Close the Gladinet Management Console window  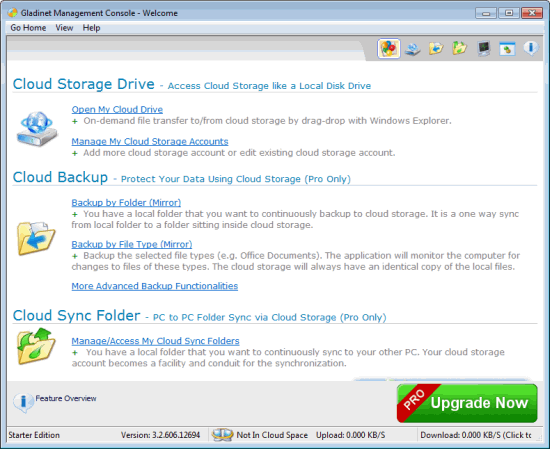point(532,13)
